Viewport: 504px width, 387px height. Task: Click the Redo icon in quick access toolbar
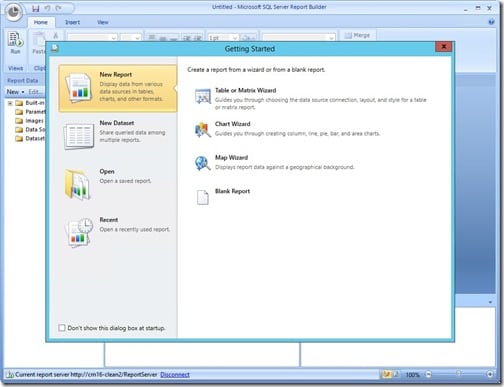(x=59, y=8)
